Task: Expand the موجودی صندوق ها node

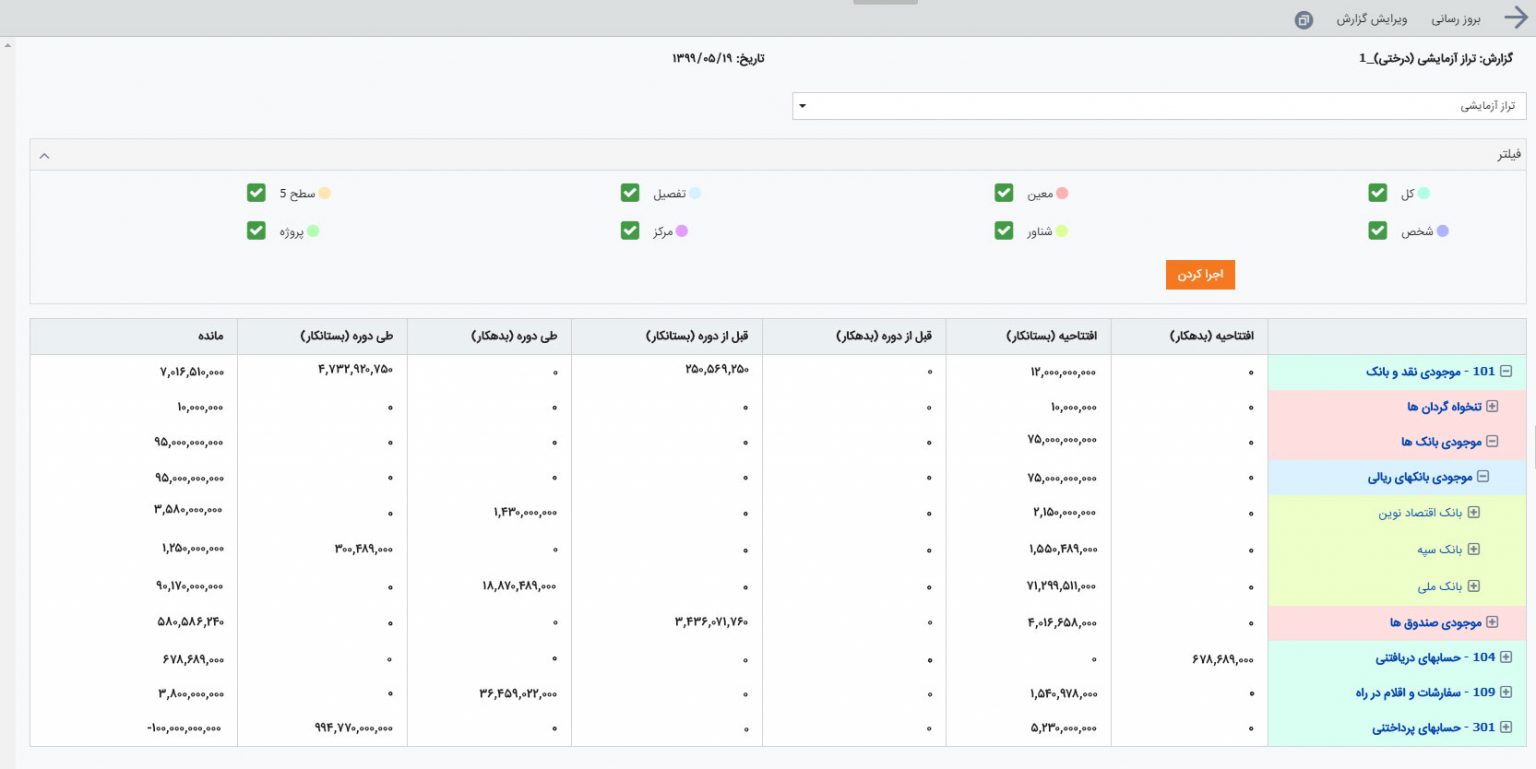Action: [1493, 622]
